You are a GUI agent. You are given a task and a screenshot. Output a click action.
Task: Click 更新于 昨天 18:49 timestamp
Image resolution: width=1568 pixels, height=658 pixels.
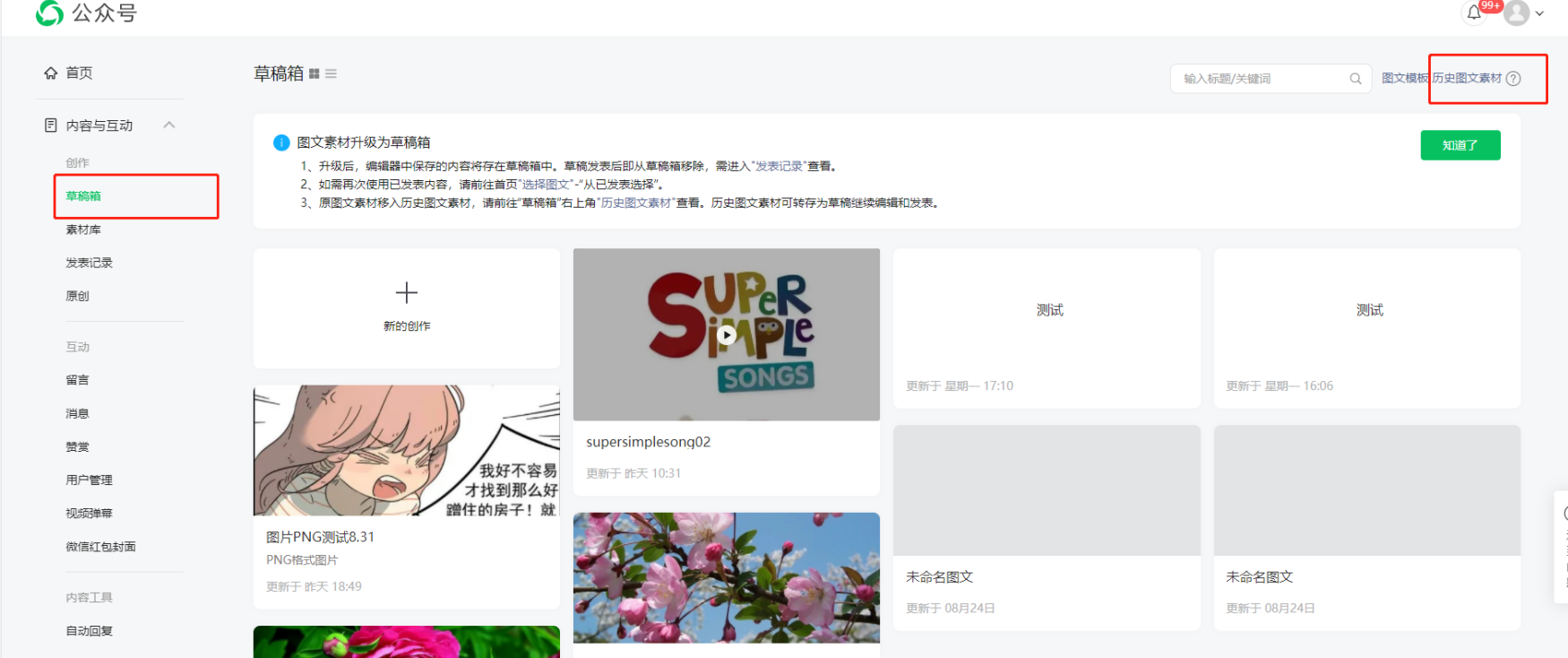(314, 586)
